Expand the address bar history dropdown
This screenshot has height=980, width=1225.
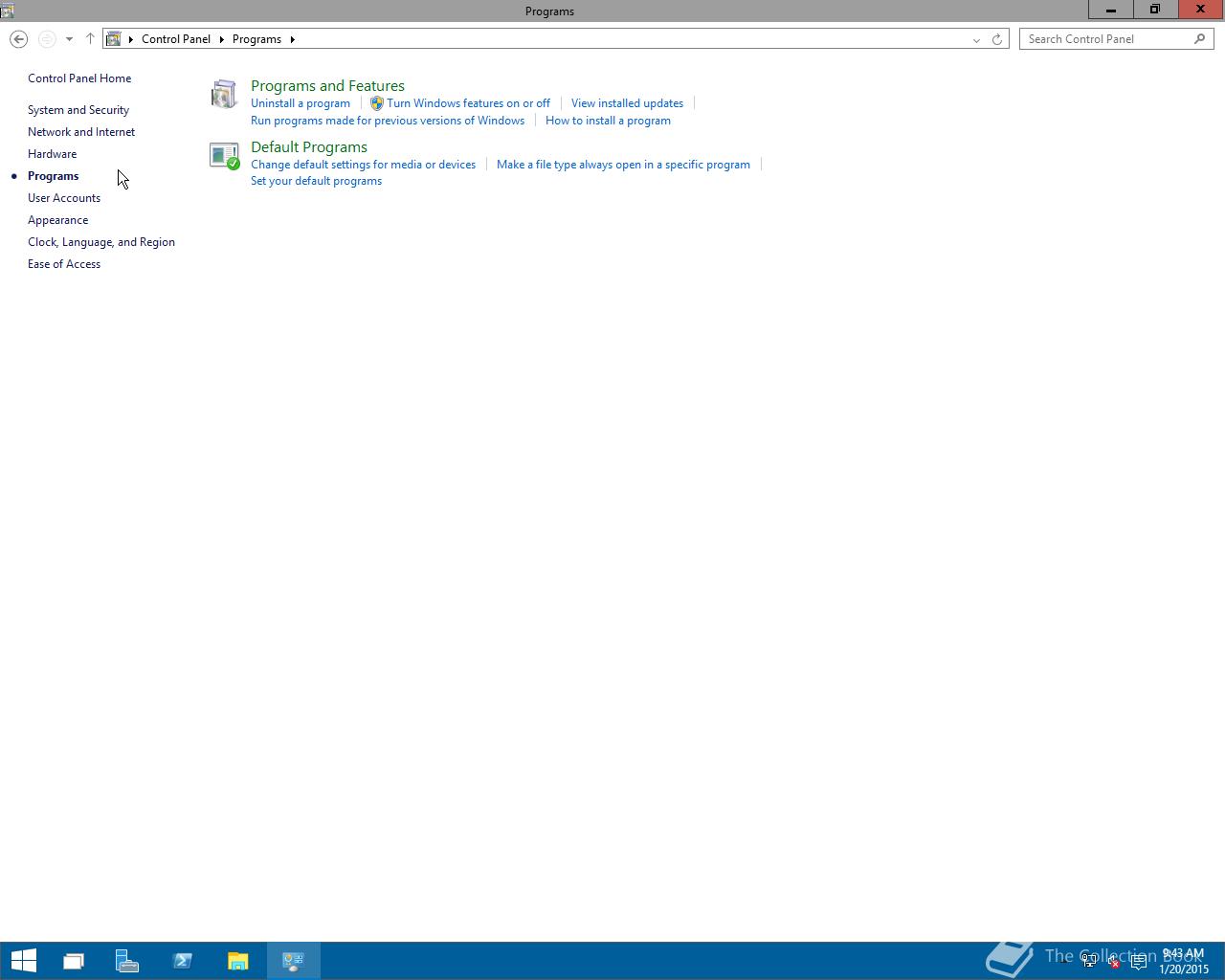(x=976, y=39)
